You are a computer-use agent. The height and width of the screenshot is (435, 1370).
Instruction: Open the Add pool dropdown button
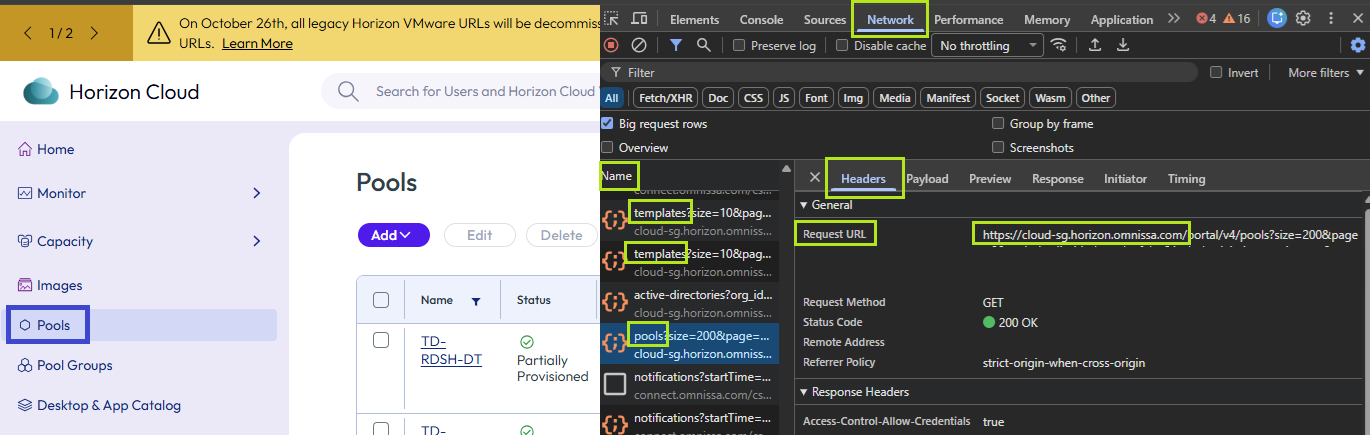pos(393,235)
